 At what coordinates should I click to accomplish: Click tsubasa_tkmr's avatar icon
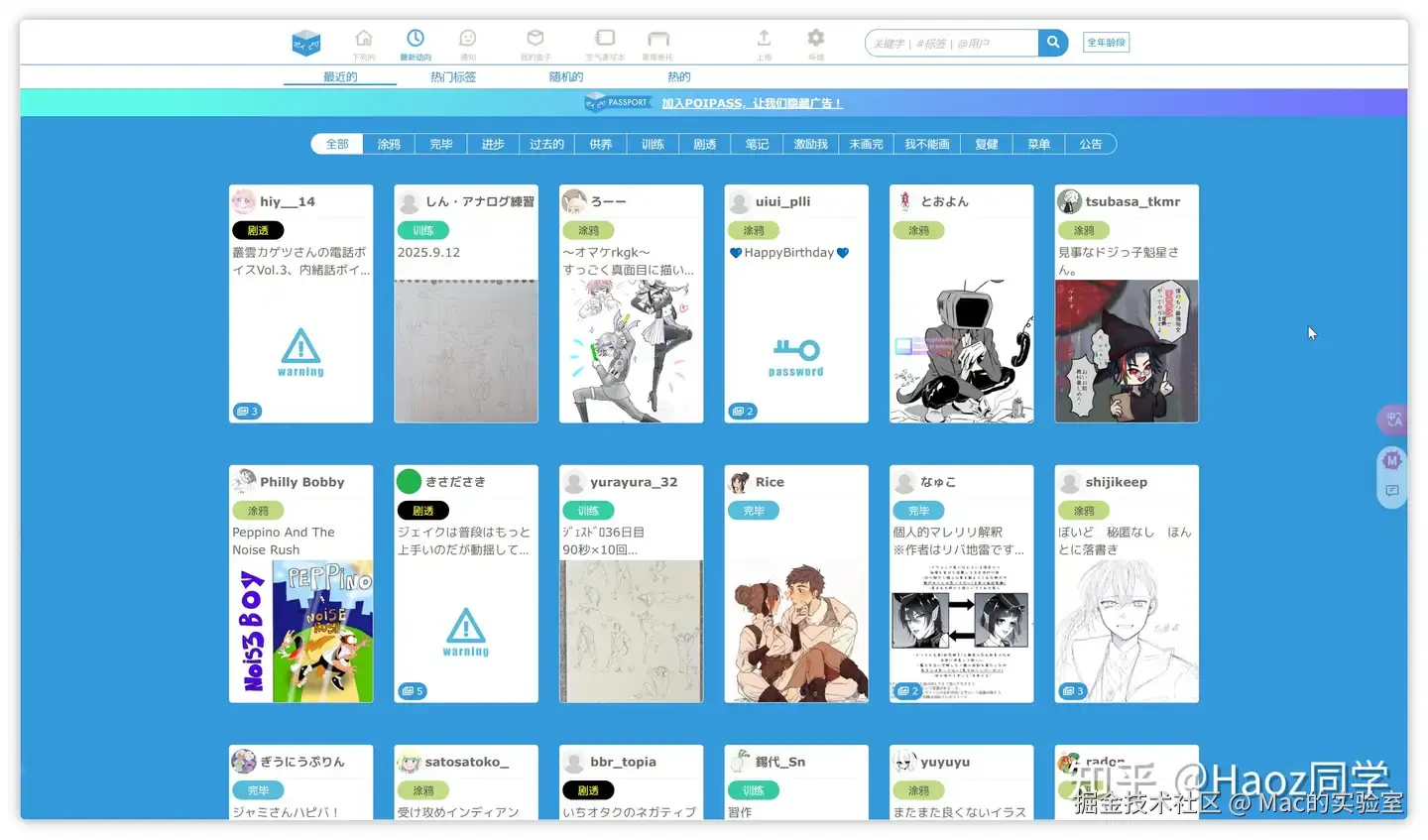(1069, 201)
